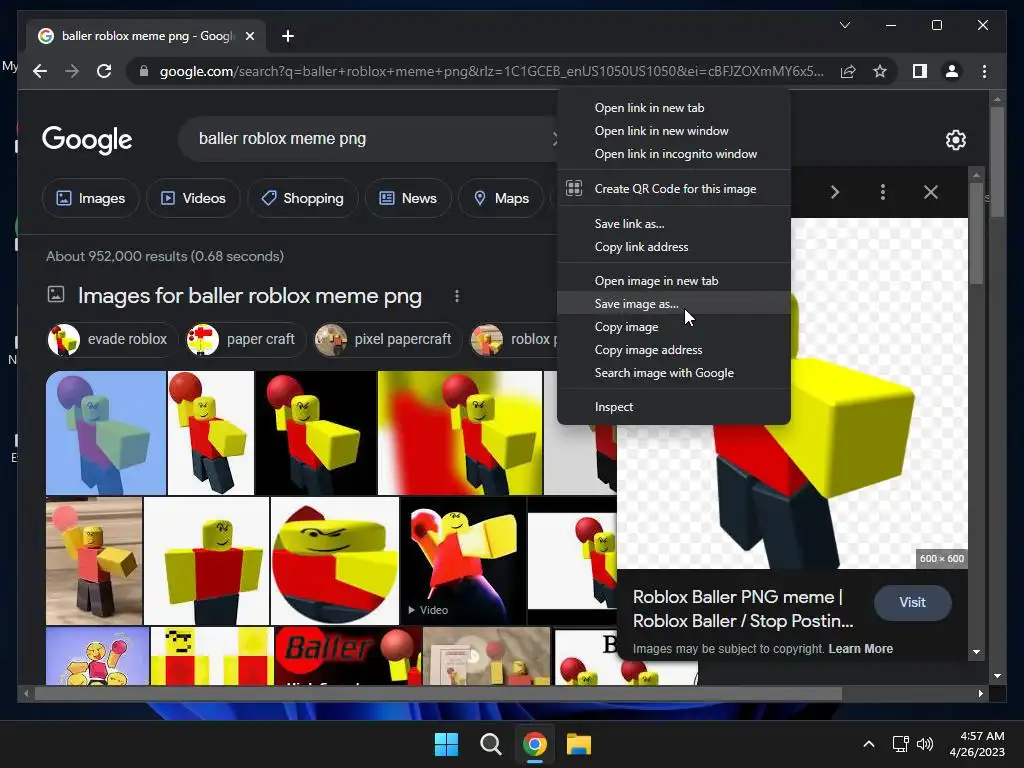Image resolution: width=1024 pixels, height=768 pixels.
Task: Open Chrome's three-dot menu
Action: 984,71
